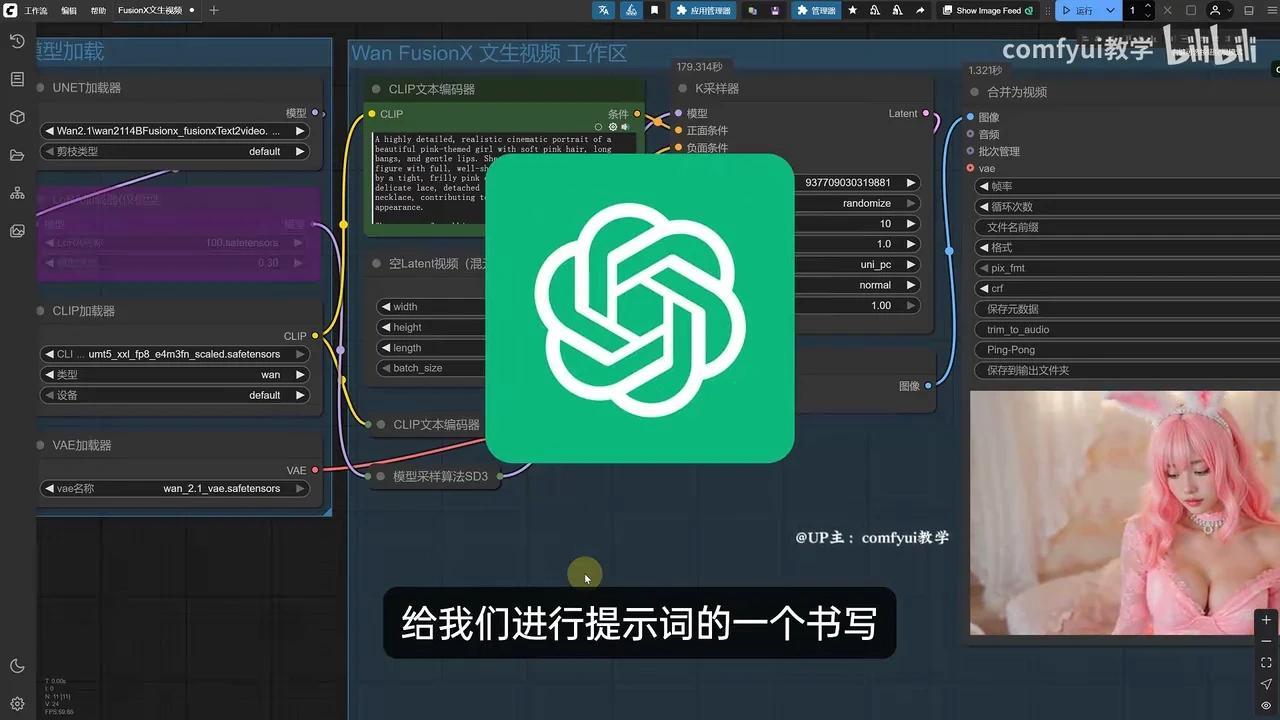Open the node library from the left sidebar
The height and width of the screenshot is (720, 1280).
(x=16, y=79)
